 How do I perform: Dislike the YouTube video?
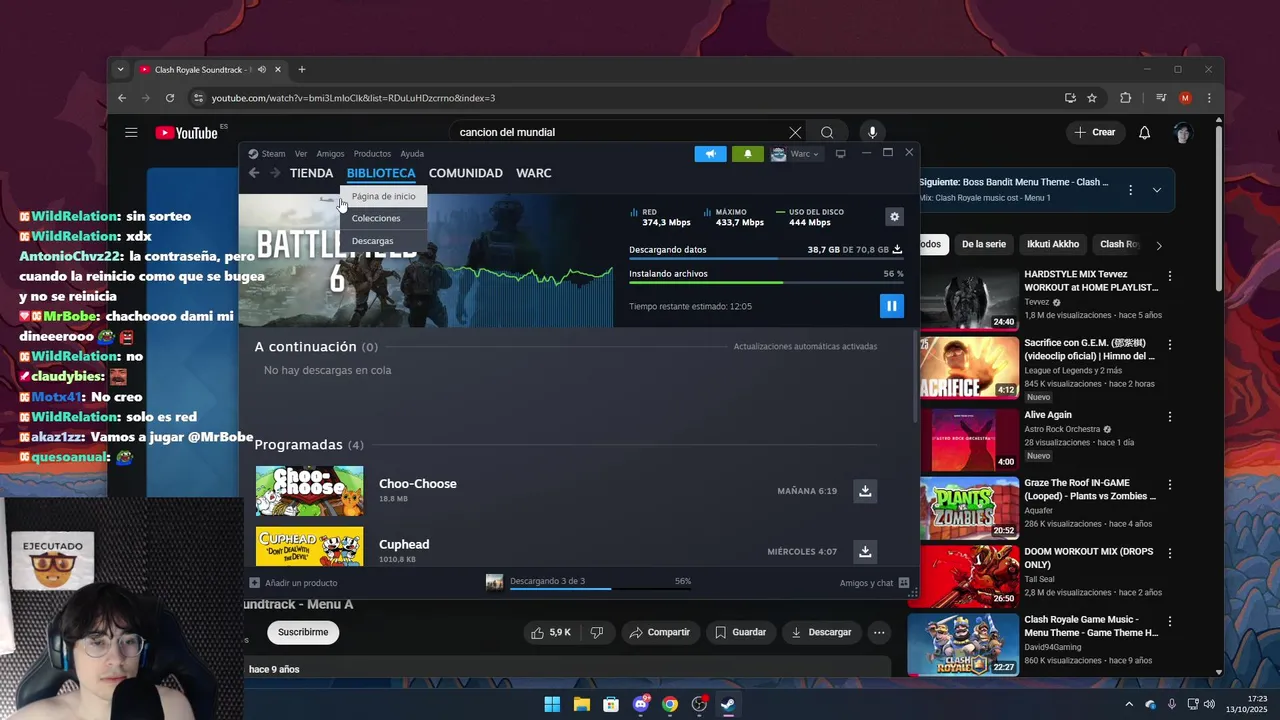[x=597, y=632]
